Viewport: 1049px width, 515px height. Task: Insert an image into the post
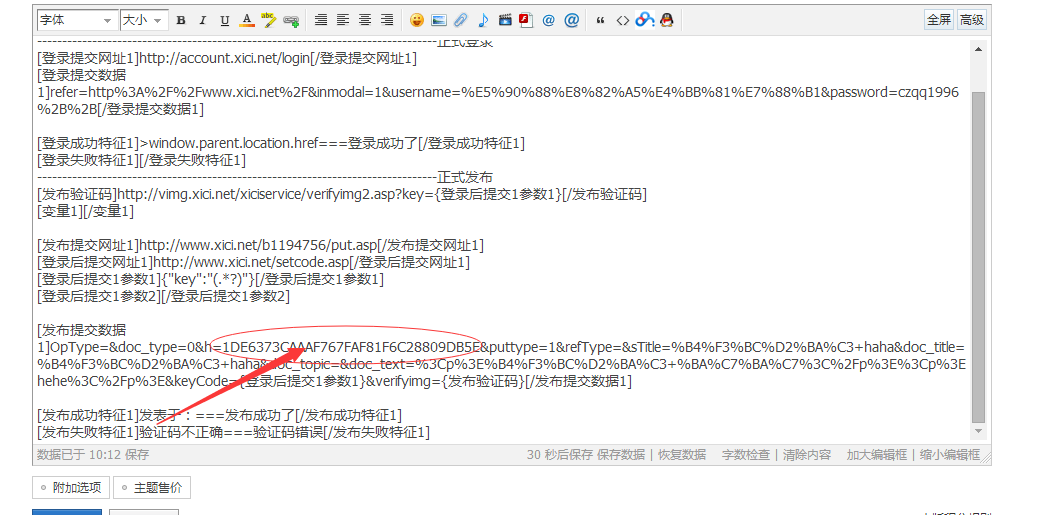pos(438,20)
